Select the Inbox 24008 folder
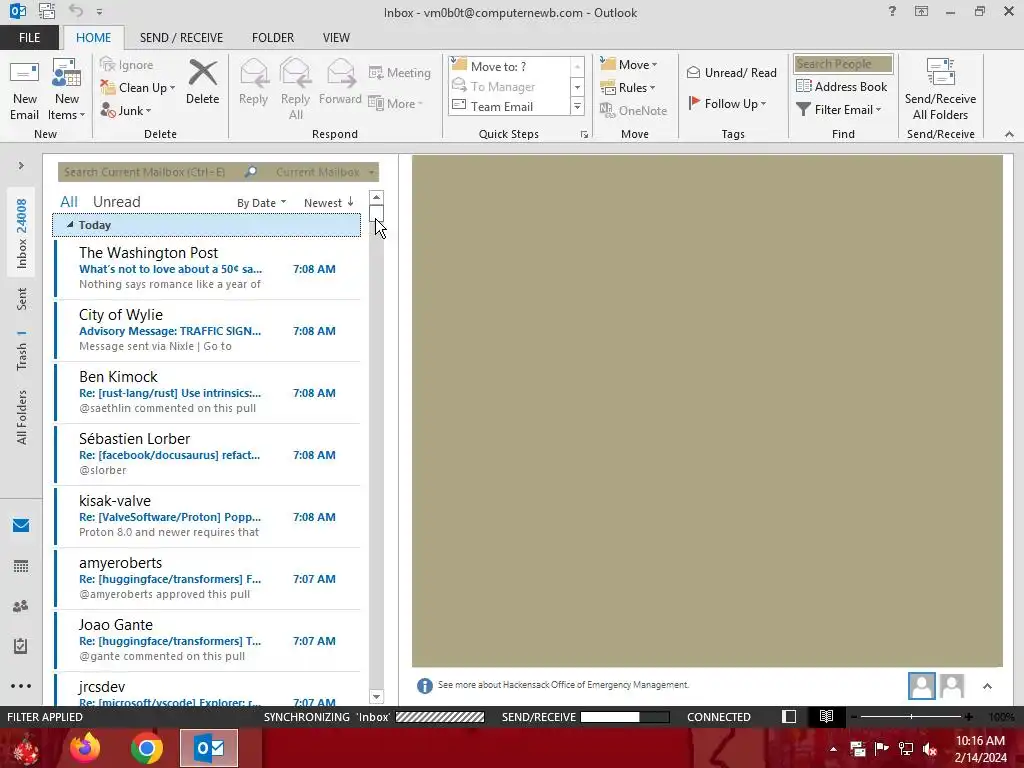Image resolution: width=1024 pixels, height=768 pixels. (x=22, y=233)
